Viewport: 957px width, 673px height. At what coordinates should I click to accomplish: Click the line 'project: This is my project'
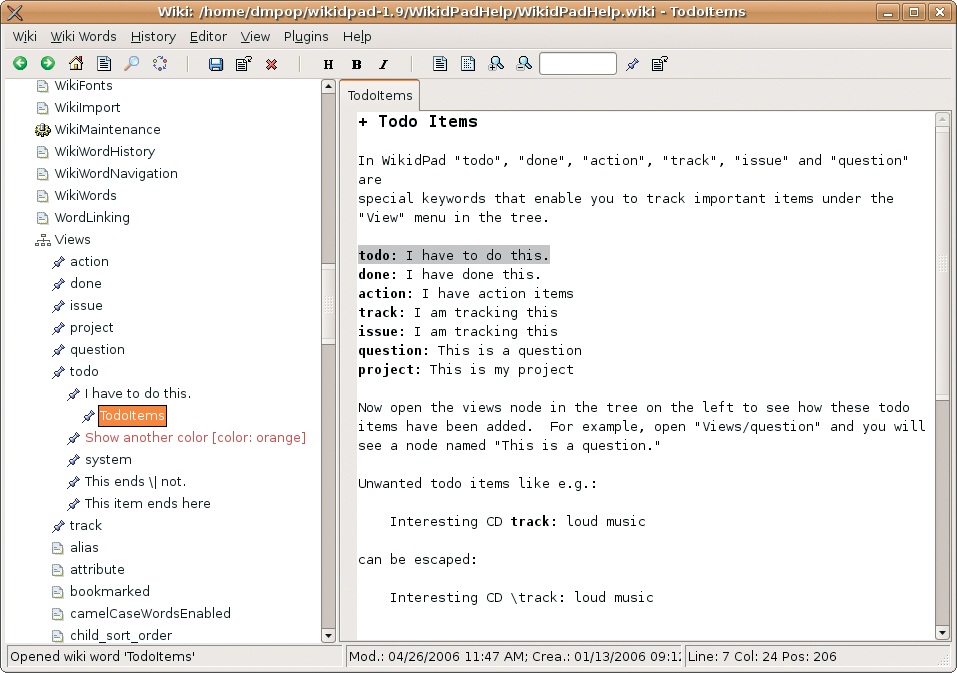[x=466, y=370]
